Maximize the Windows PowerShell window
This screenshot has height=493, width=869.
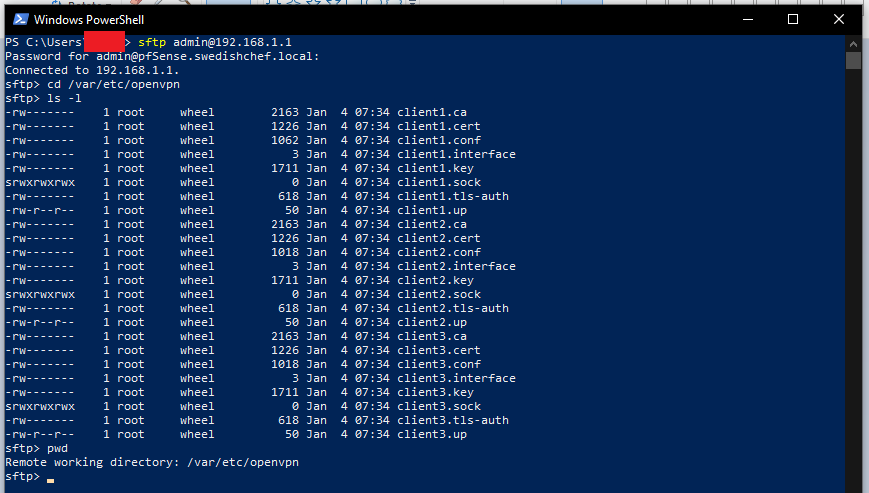(x=793, y=19)
